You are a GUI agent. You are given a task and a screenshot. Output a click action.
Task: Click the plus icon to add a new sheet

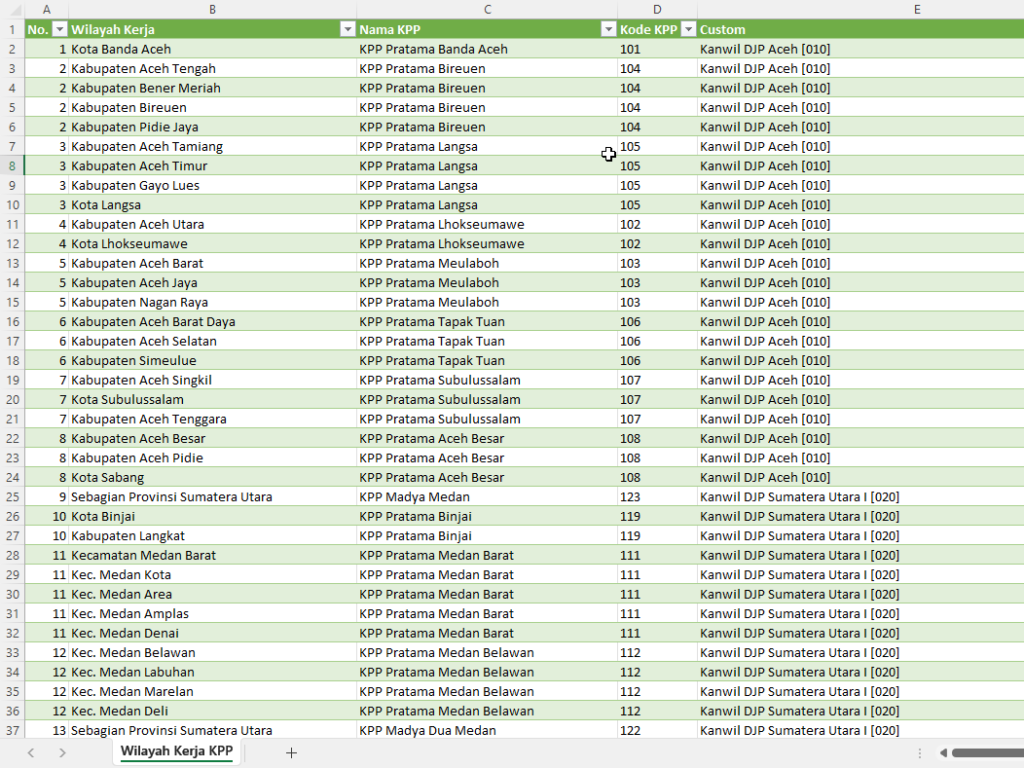pos(290,751)
